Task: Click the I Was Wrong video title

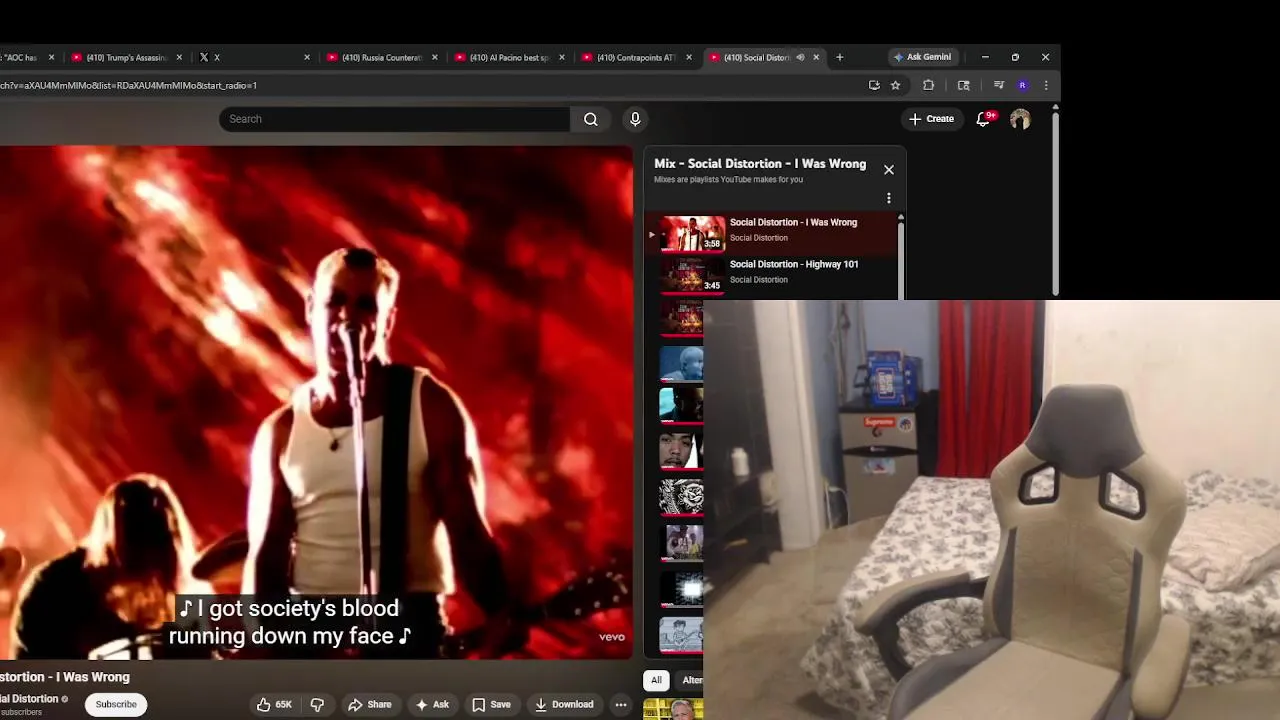Action: coord(64,677)
